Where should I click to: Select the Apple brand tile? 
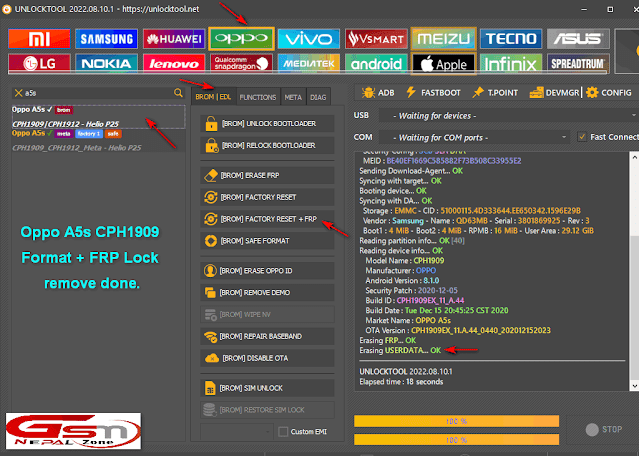[443, 64]
